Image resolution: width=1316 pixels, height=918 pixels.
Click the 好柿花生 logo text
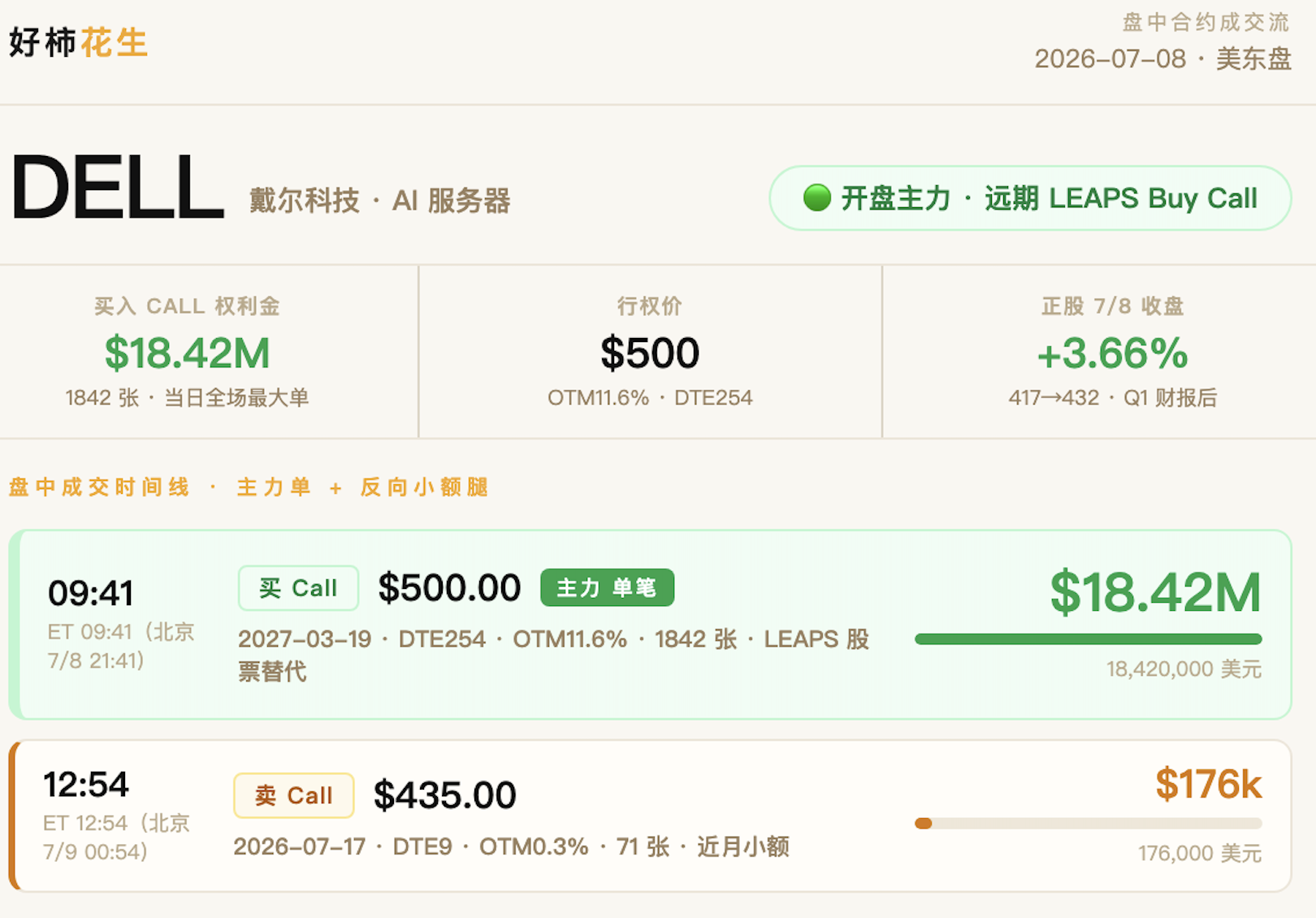78,42
